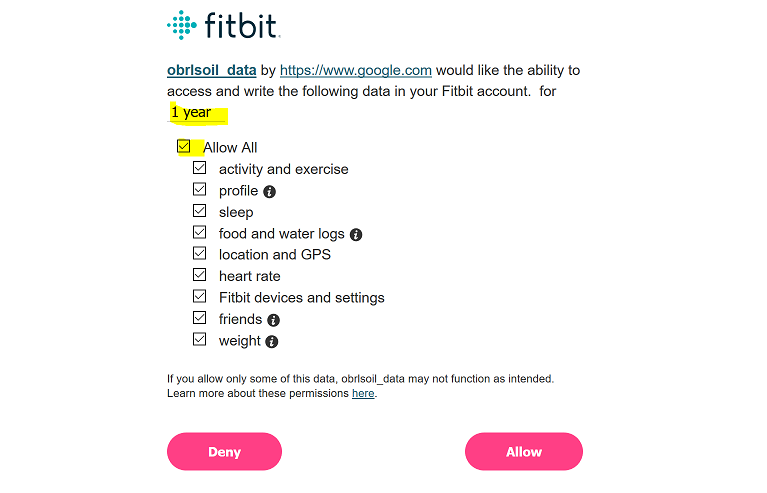Uncheck activity and exercise permission
Image resolution: width=767 pixels, height=493 pixels.
[200, 168]
